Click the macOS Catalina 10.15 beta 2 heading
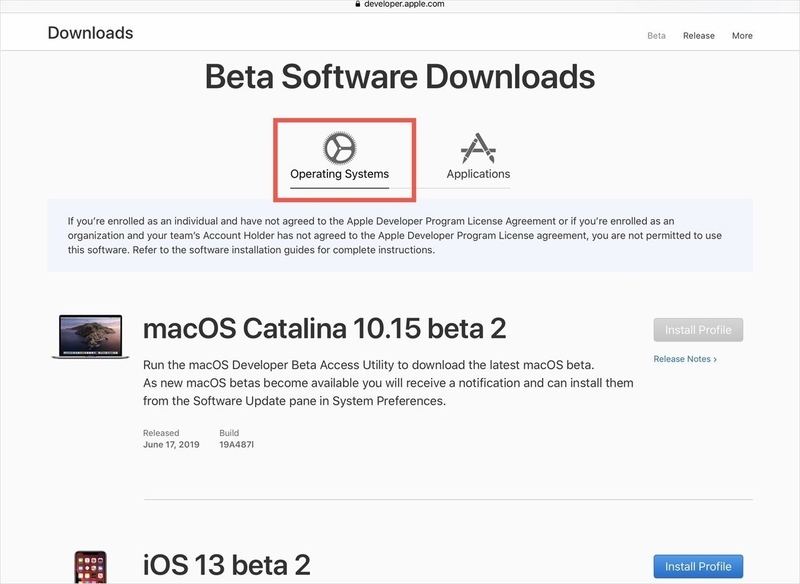Image resolution: width=800 pixels, height=584 pixels. pyautogui.click(x=324, y=328)
